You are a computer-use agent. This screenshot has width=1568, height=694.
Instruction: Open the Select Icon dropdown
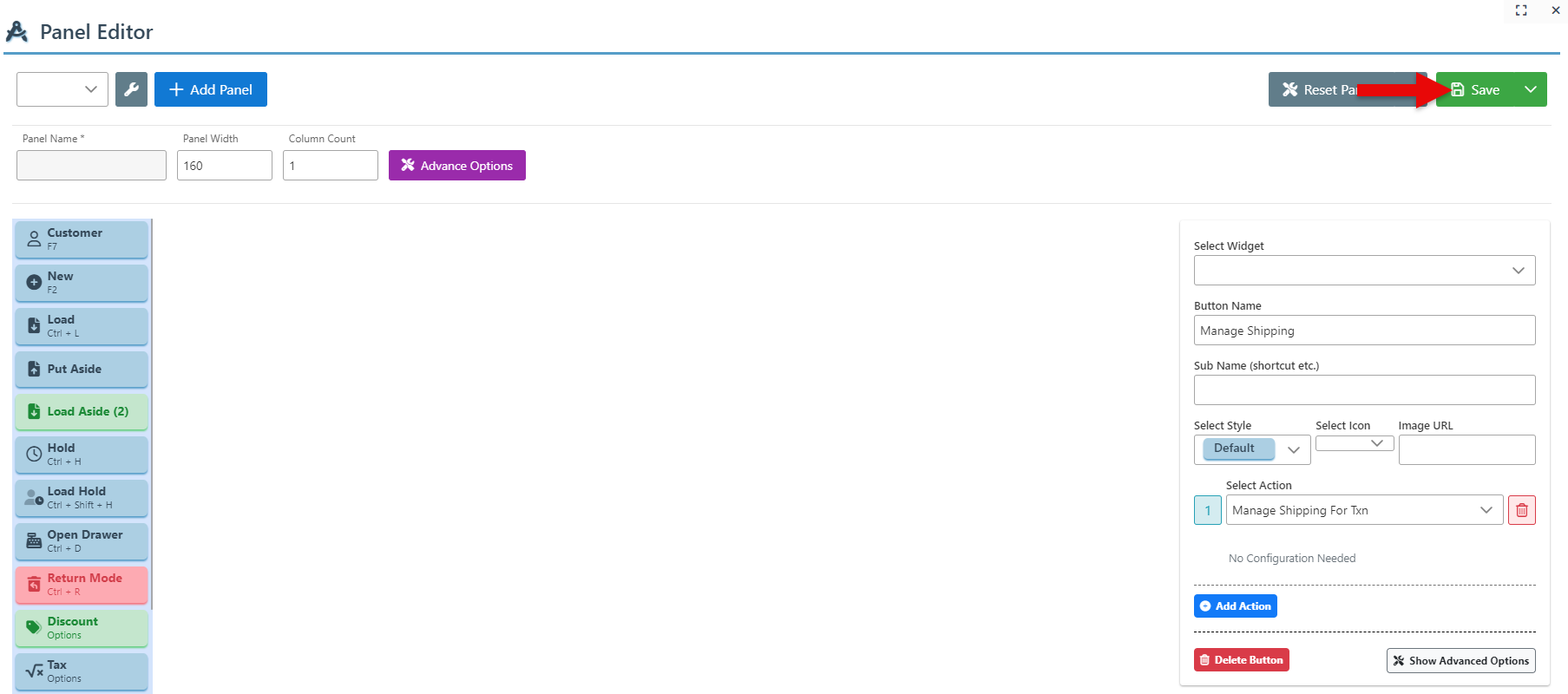coord(1354,443)
